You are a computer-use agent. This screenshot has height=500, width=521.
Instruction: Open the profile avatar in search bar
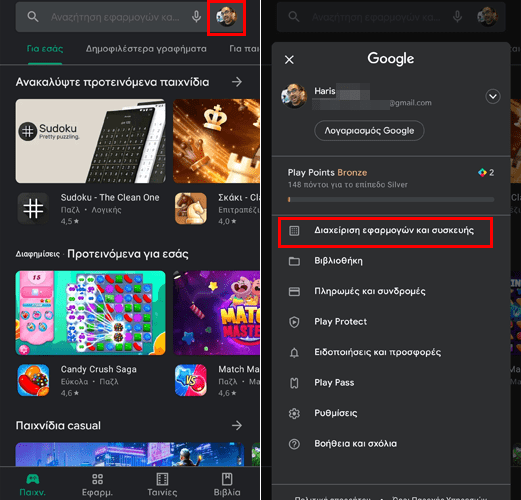point(226,17)
